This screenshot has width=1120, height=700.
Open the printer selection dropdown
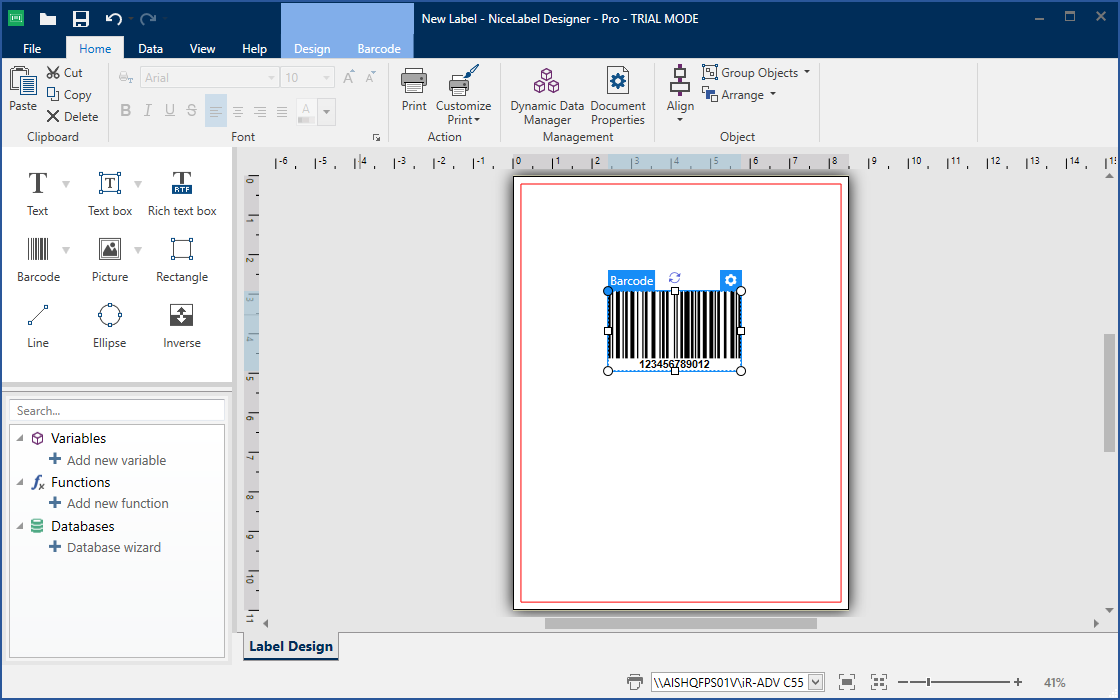pos(815,682)
